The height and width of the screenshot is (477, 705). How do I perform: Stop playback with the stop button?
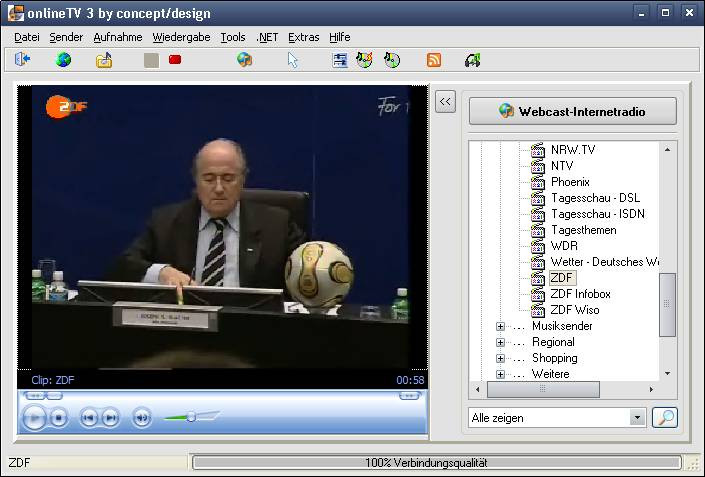point(58,418)
